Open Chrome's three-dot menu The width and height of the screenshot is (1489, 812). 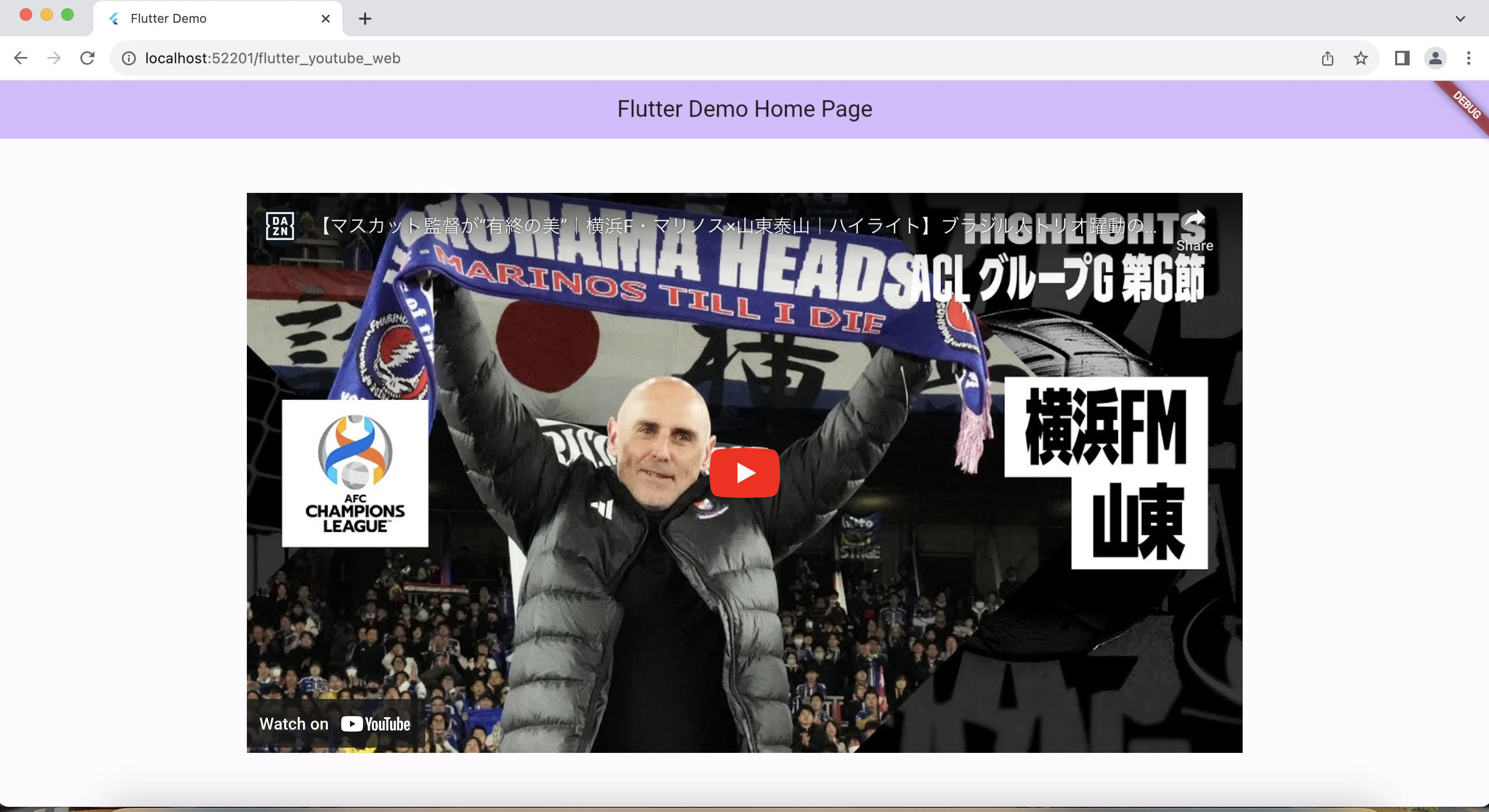point(1468,58)
